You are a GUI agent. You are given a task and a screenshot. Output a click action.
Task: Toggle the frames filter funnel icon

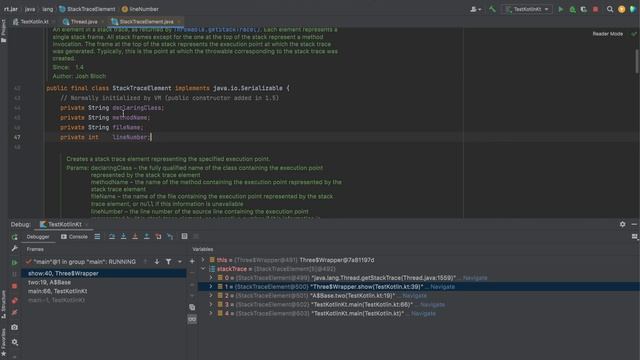pos(168,262)
